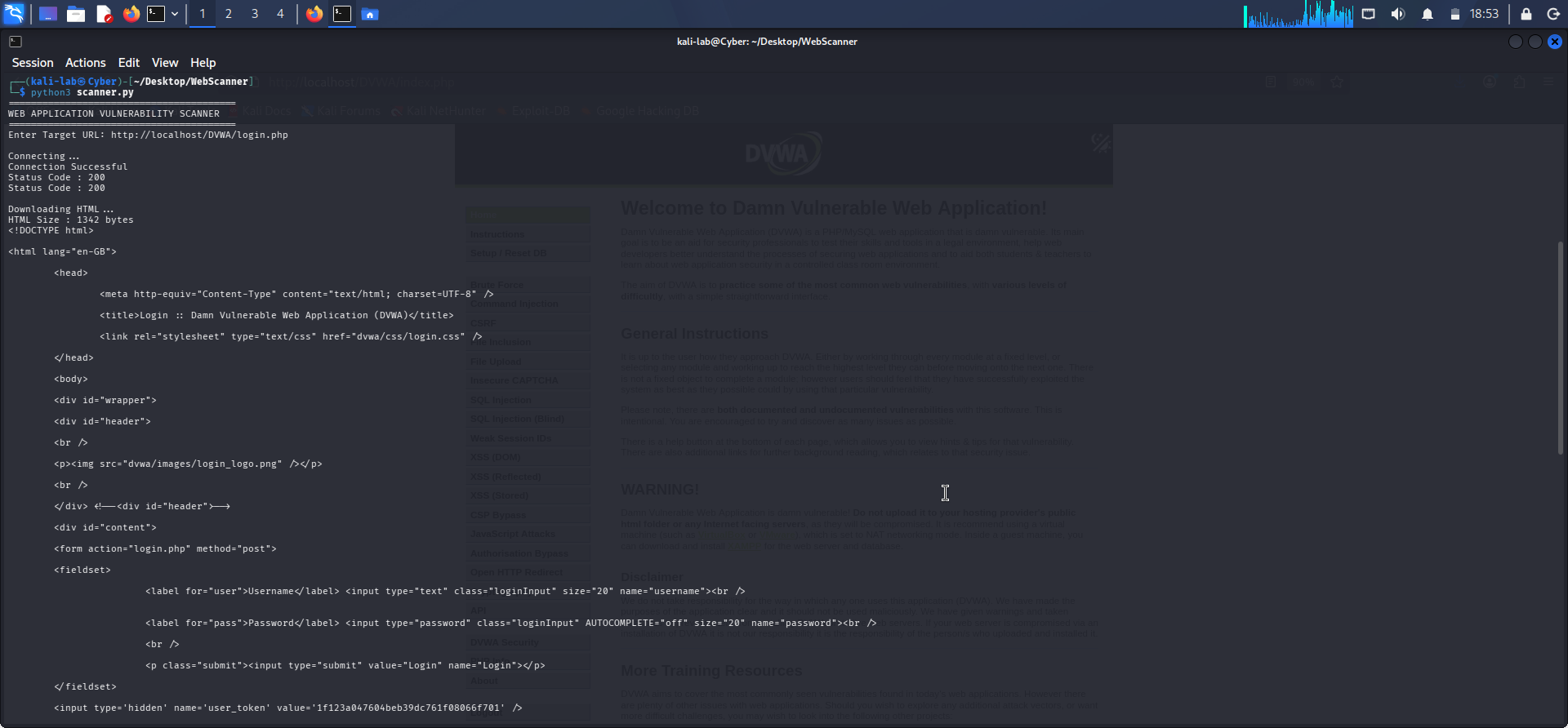Image resolution: width=1568 pixels, height=728 pixels.
Task: Click the 'WEB APPLICATION VULNERABILITY SCANNER' heading
Action: 114,113
